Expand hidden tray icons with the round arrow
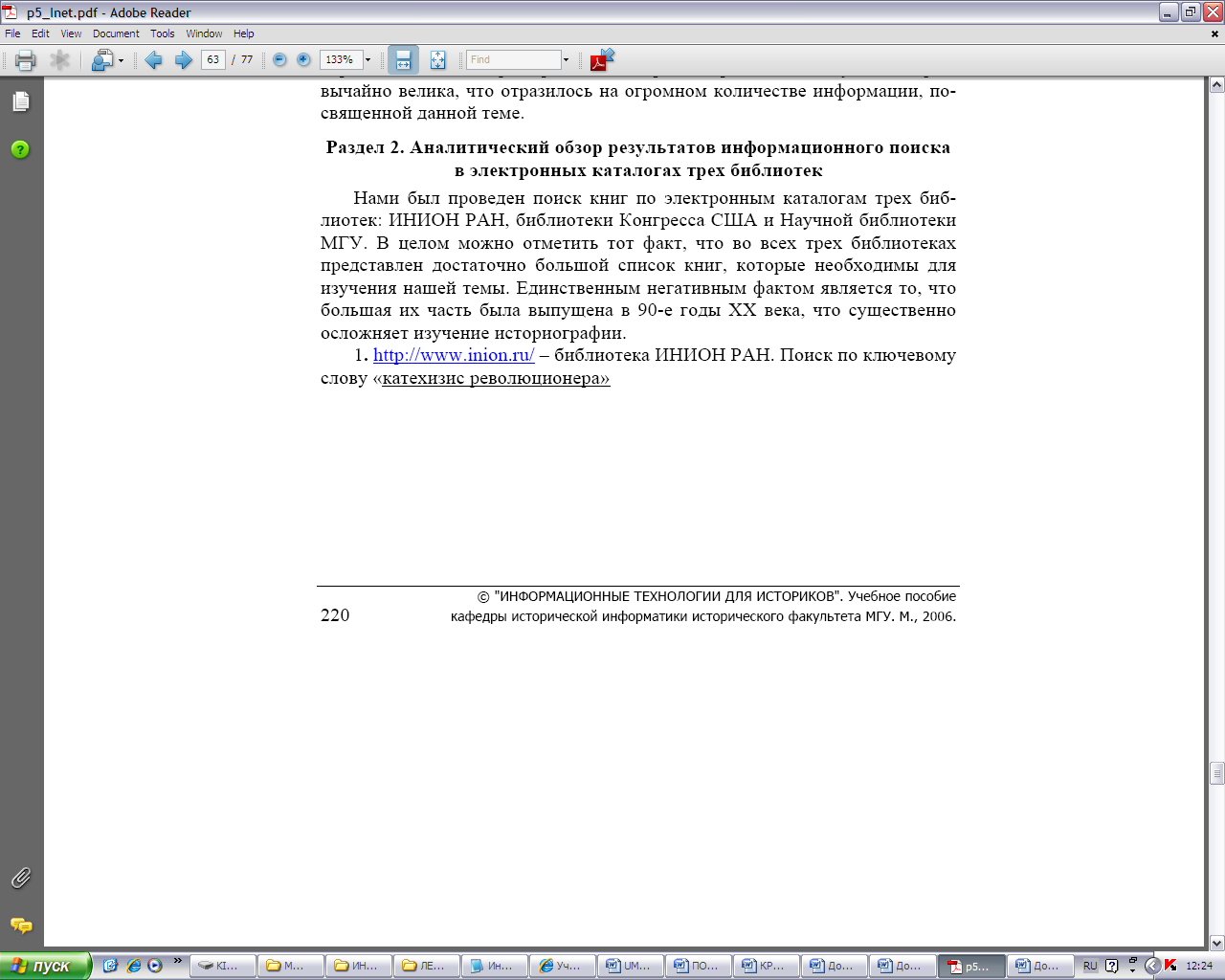This screenshot has height=980, width=1225. (x=1152, y=966)
